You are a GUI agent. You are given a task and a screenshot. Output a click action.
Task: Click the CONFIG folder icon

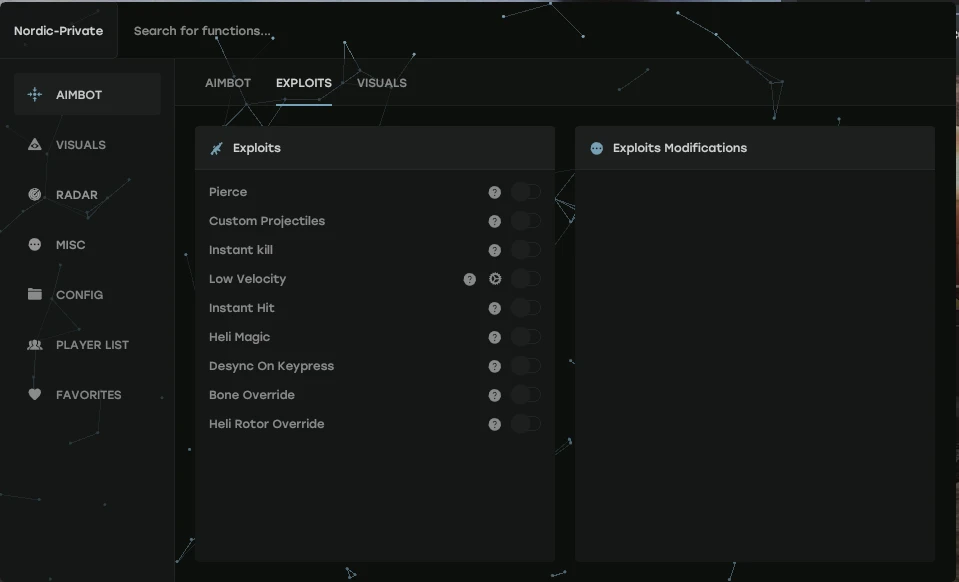(x=35, y=294)
